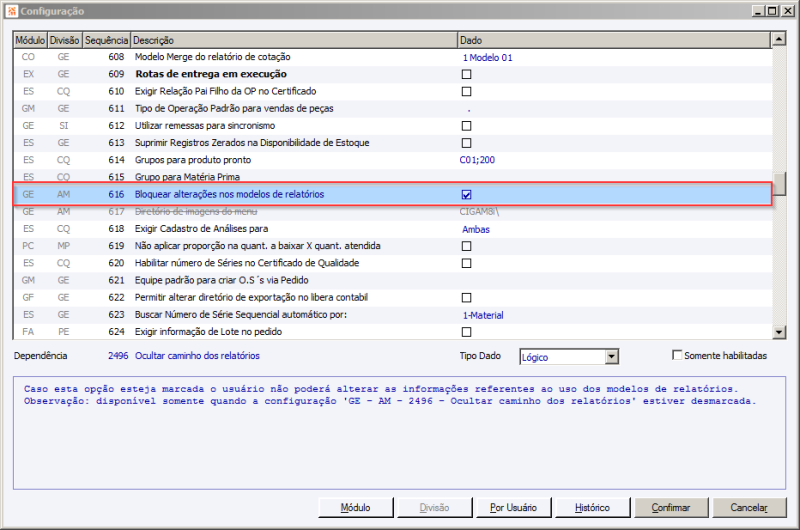Screen dimensions: 800x530
Task: Minimize the Configuração window
Action: tap(758, 11)
